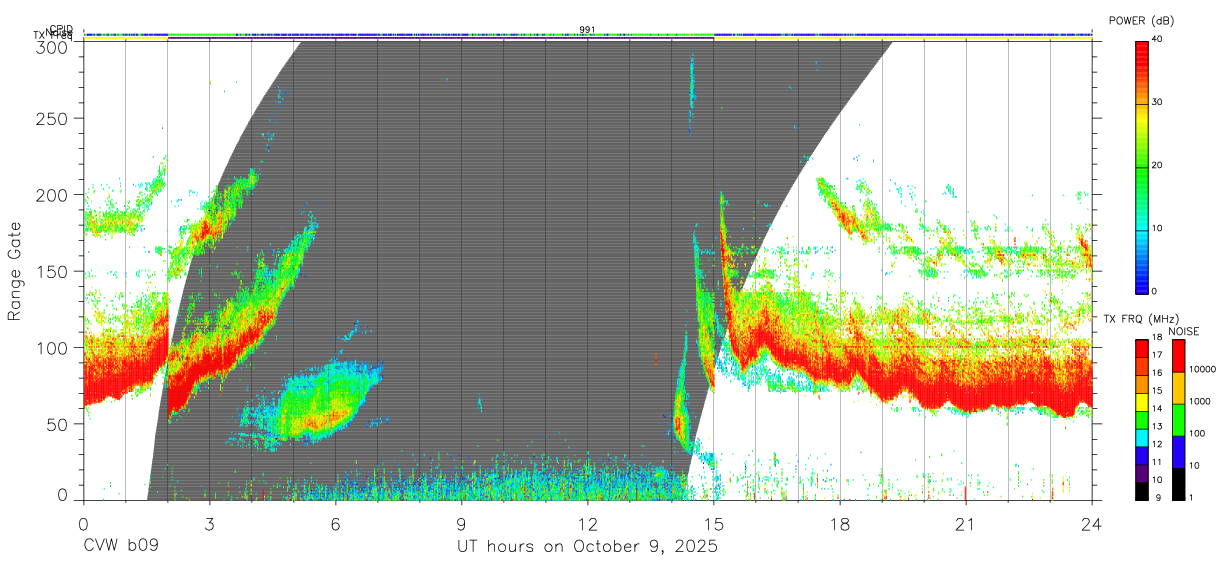Click the 1000 label on NOISE scale
Viewport: 1228px width, 567px height.
pyautogui.click(x=1200, y=401)
